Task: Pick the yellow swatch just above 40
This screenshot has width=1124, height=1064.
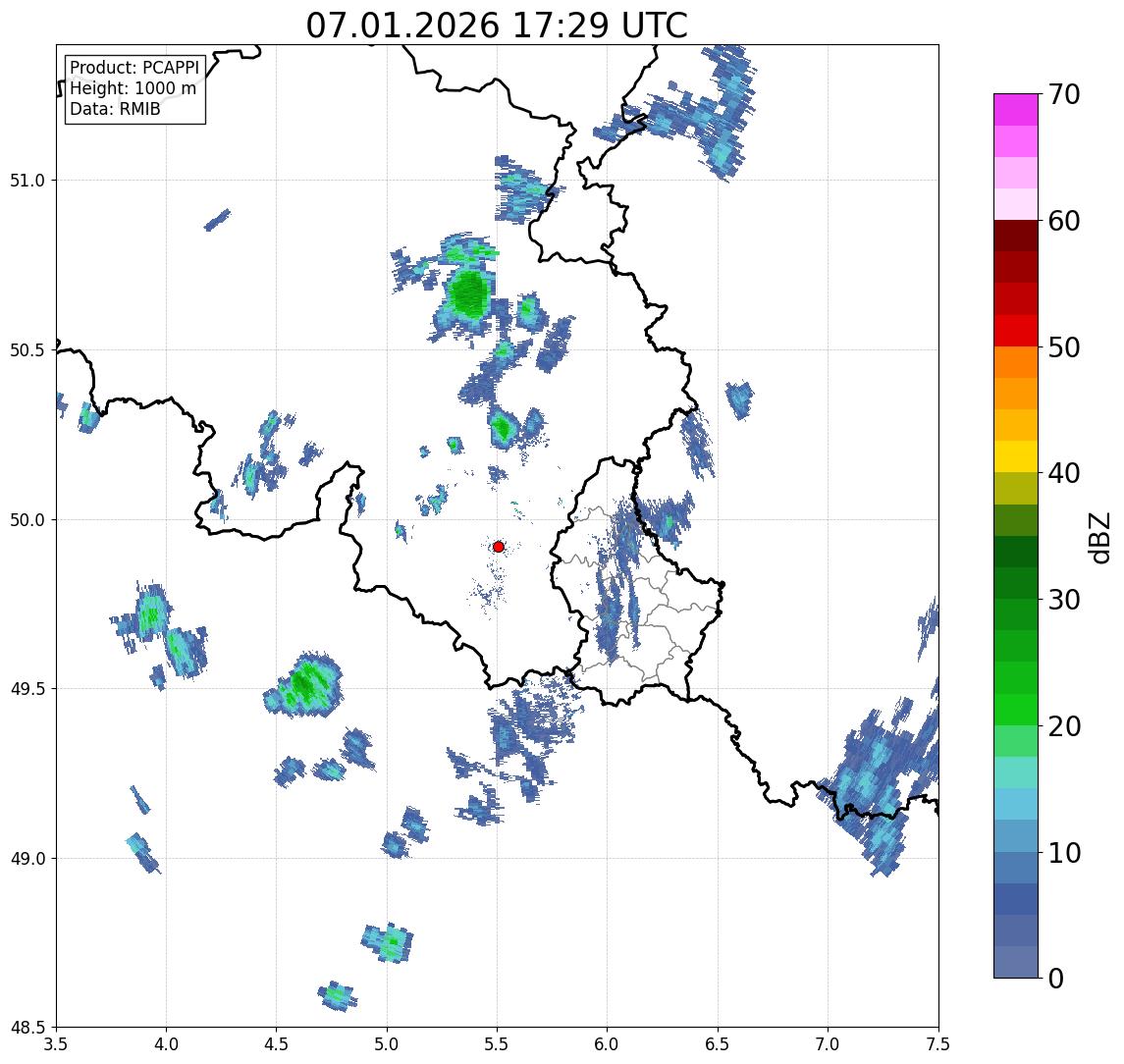Action: click(x=1016, y=456)
